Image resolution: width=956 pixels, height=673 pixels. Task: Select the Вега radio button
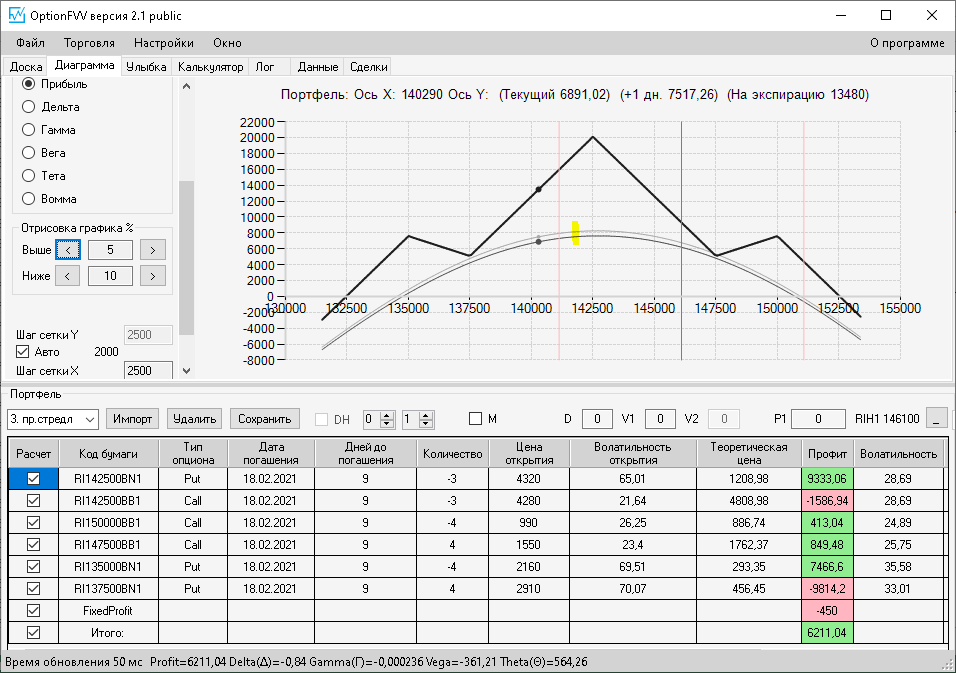(28, 152)
